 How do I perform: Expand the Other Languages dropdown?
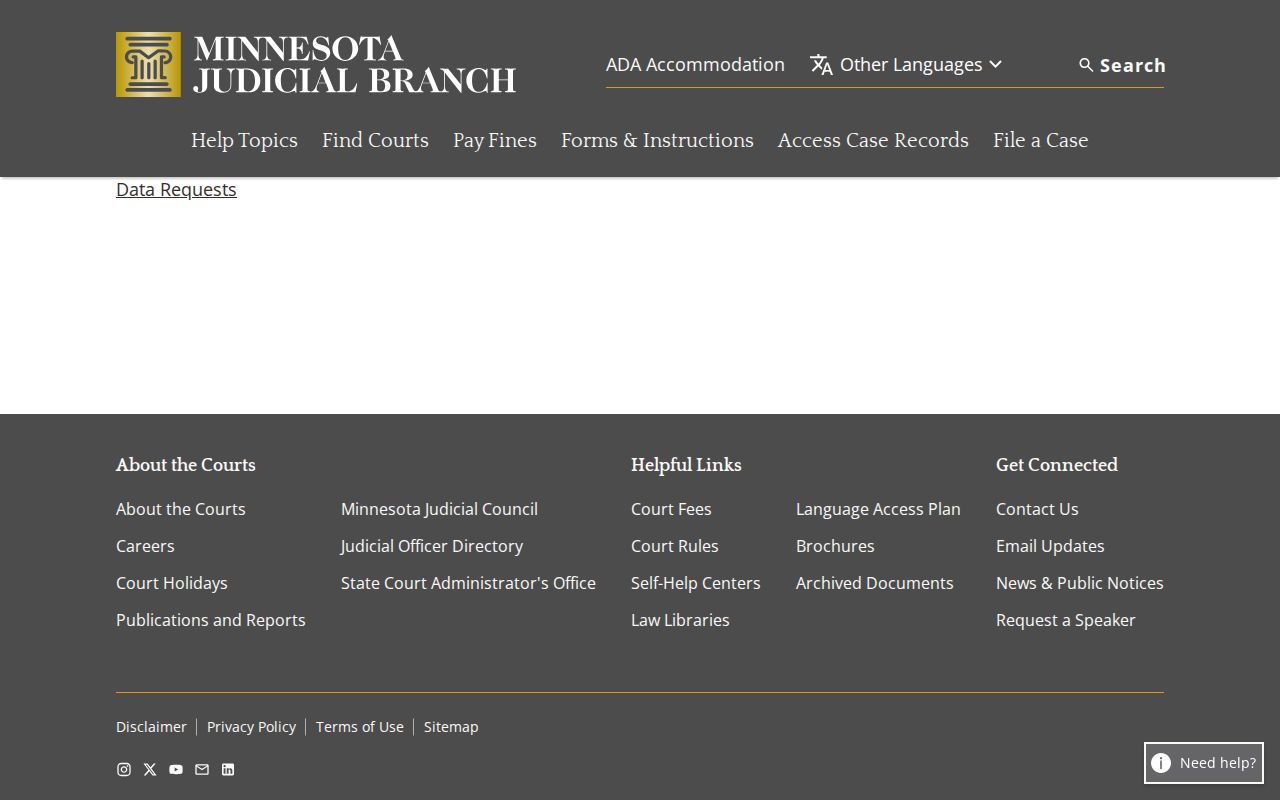tap(906, 65)
